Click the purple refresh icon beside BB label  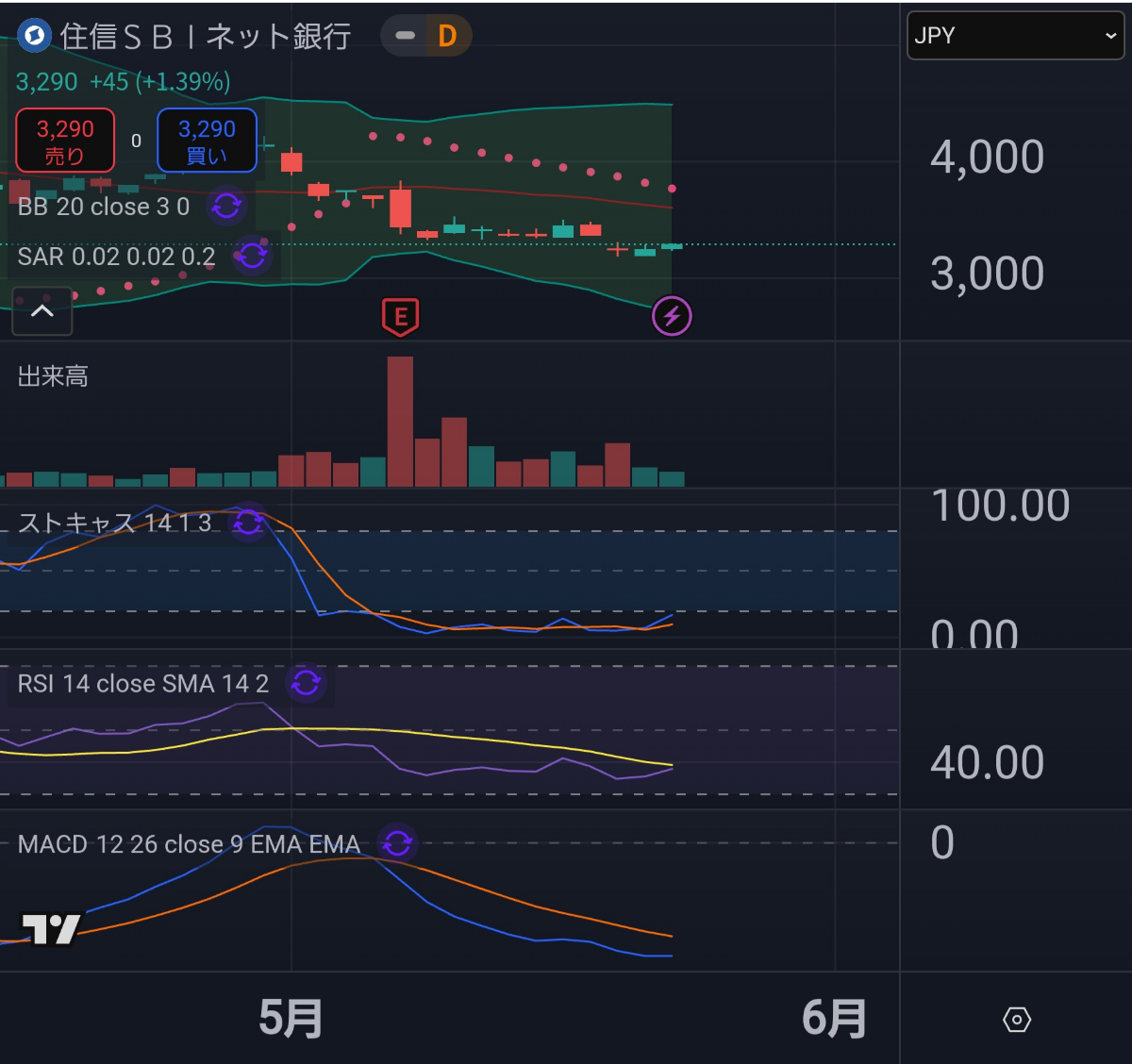point(226,206)
